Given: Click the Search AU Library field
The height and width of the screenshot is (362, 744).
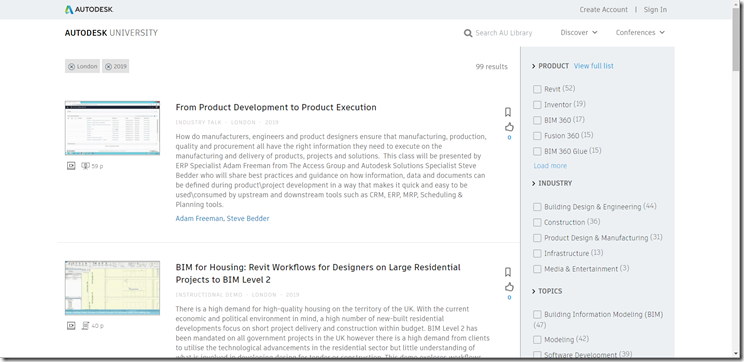Looking at the screenshot, I should pyautogui.click(x=503, y=33).
